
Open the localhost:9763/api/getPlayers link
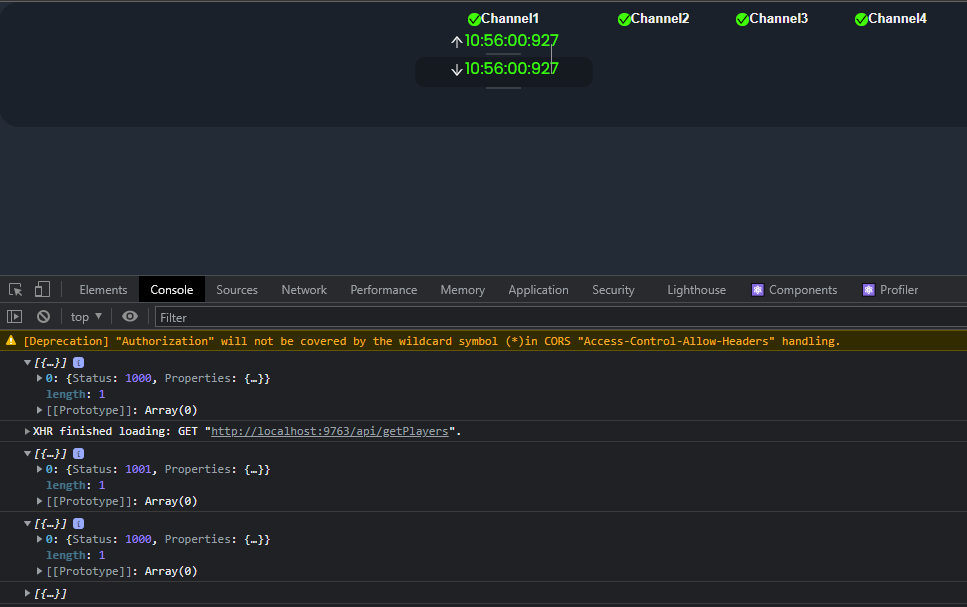pyautogui.click(x=330, y=432)
